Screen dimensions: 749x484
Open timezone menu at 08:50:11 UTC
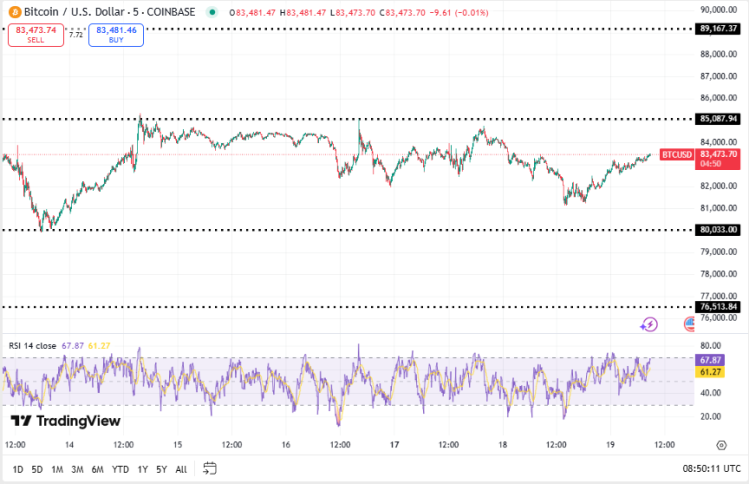[709, 468]
